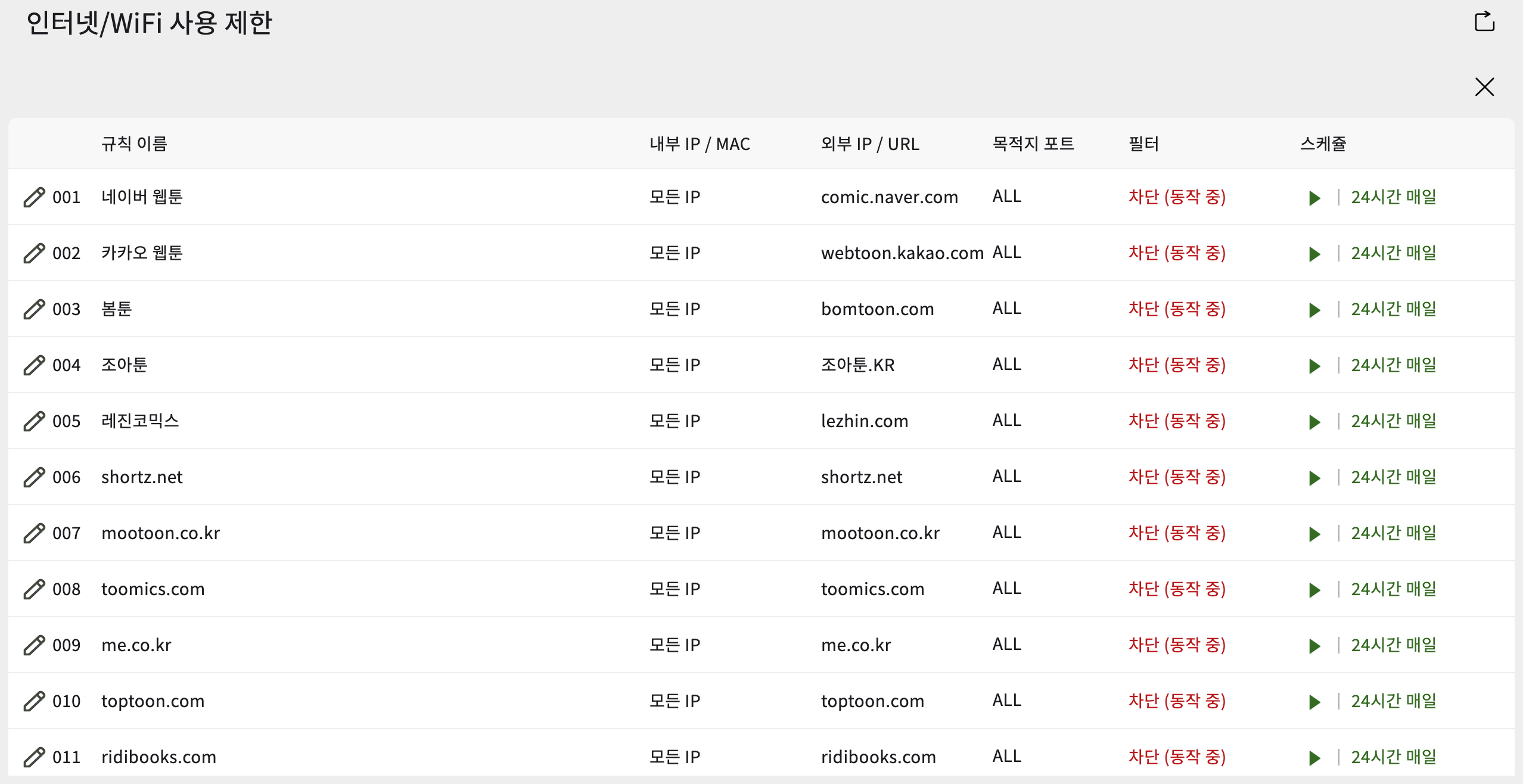Select the webtoon.kakao.com URL cell
Viewport: 1523px width, 784px height.
pyautogui.click(x=902, y=253)
